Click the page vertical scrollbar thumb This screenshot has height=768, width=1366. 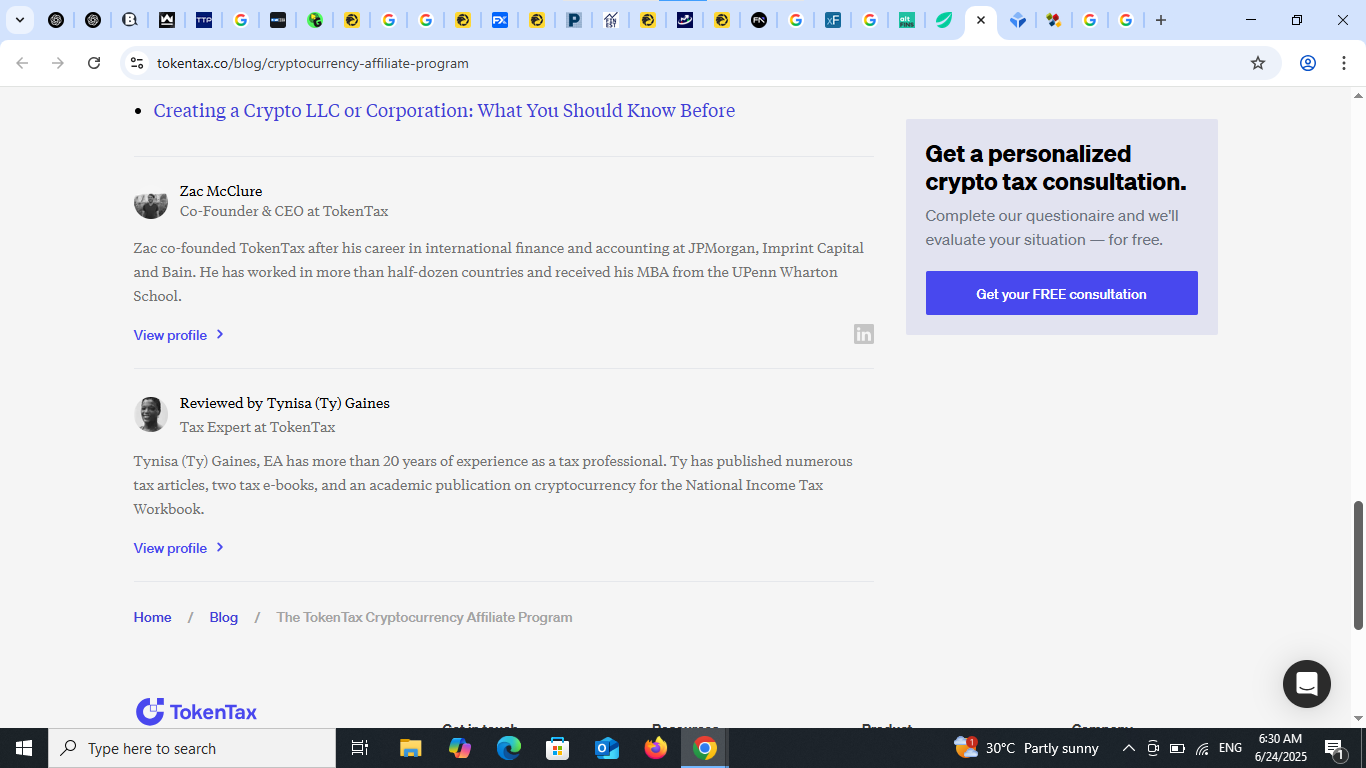coord(1358,565)
